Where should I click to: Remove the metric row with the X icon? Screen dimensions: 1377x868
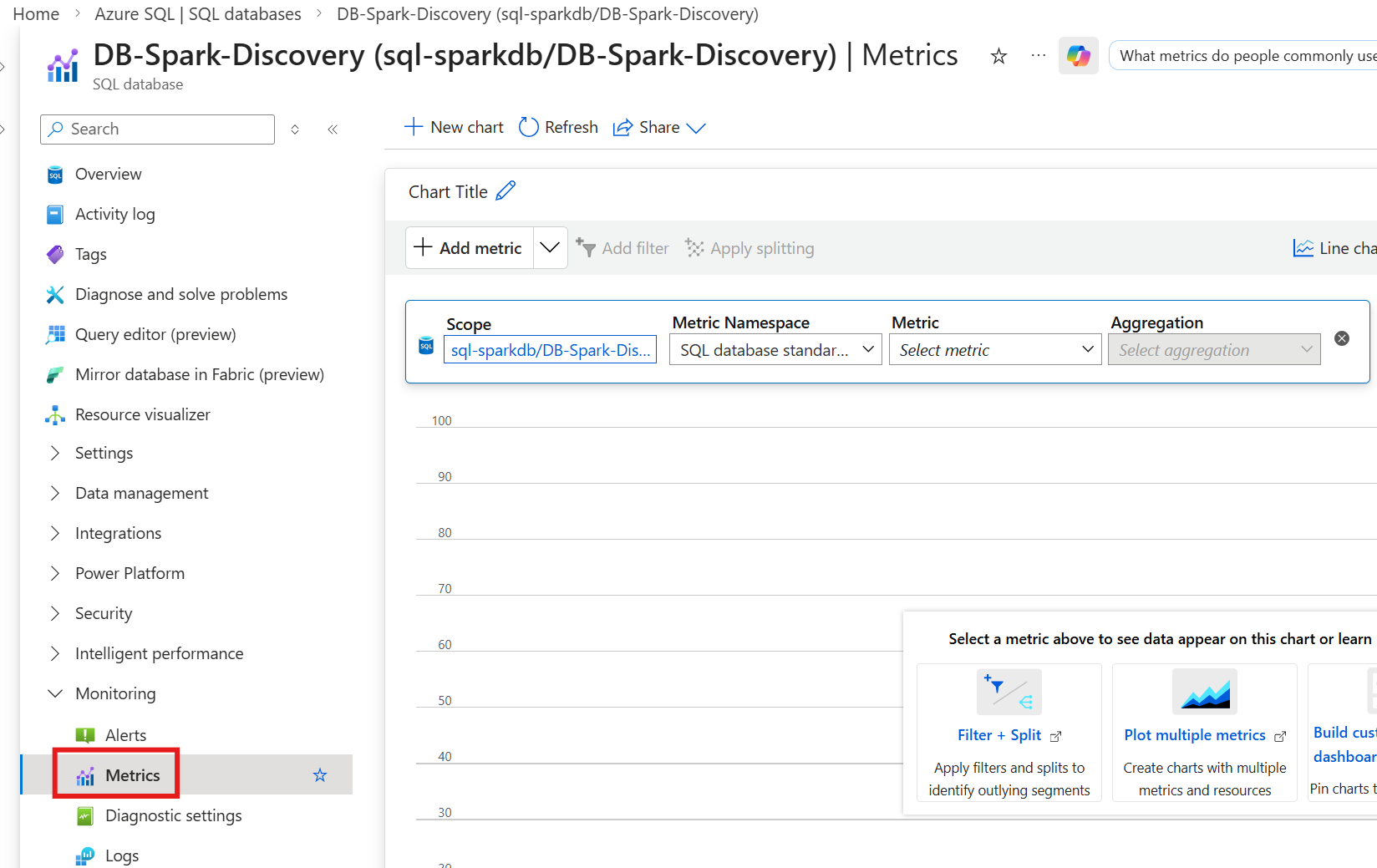pos(1341,338)
